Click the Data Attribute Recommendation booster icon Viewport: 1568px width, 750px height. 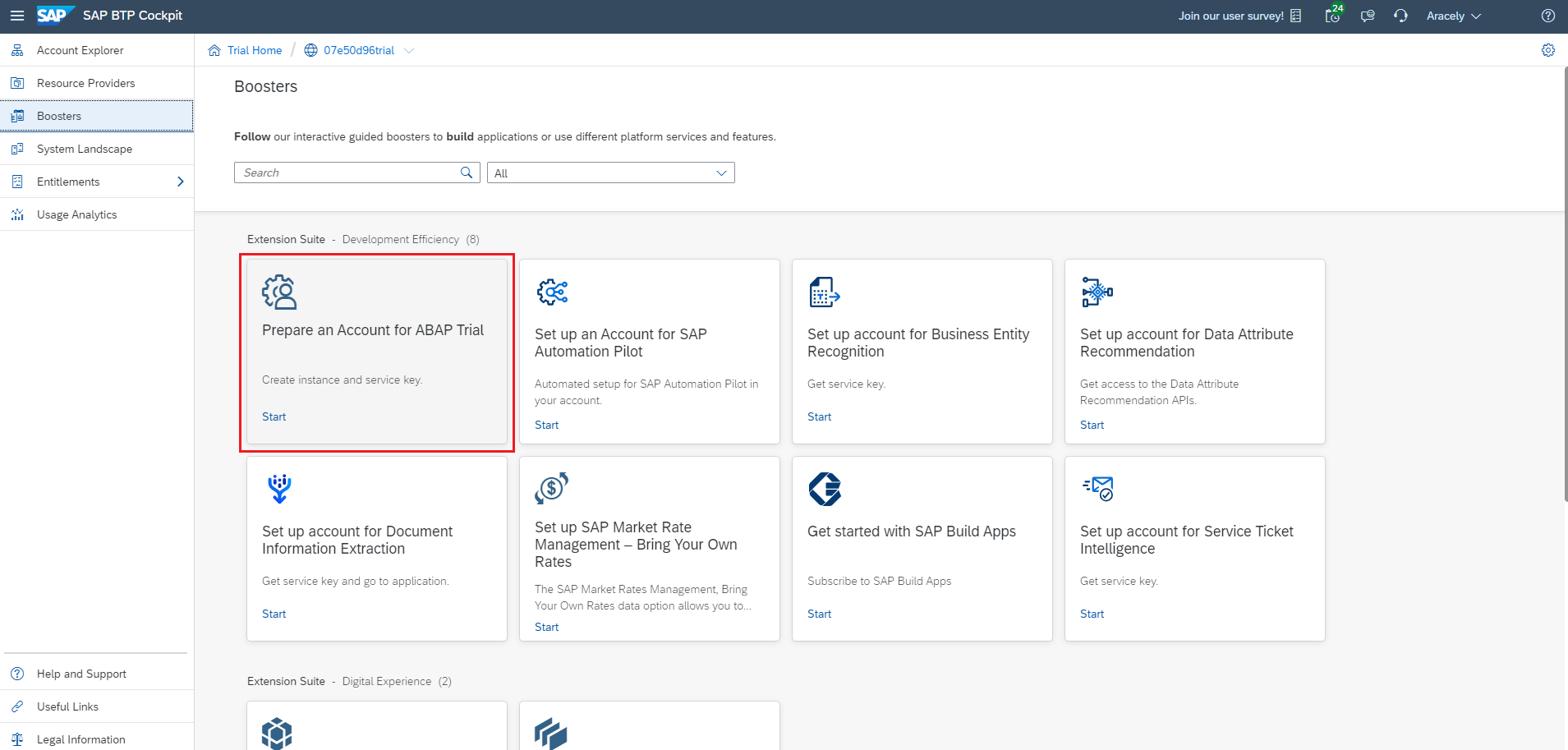coord(1097,292)
